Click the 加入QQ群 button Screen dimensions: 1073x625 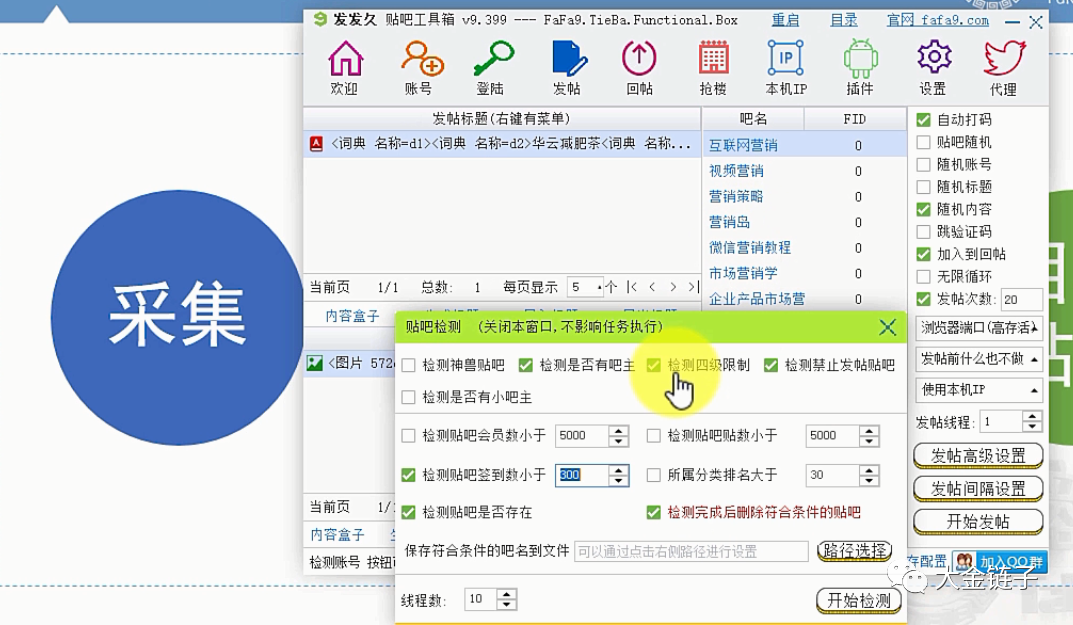(1000, 563)
